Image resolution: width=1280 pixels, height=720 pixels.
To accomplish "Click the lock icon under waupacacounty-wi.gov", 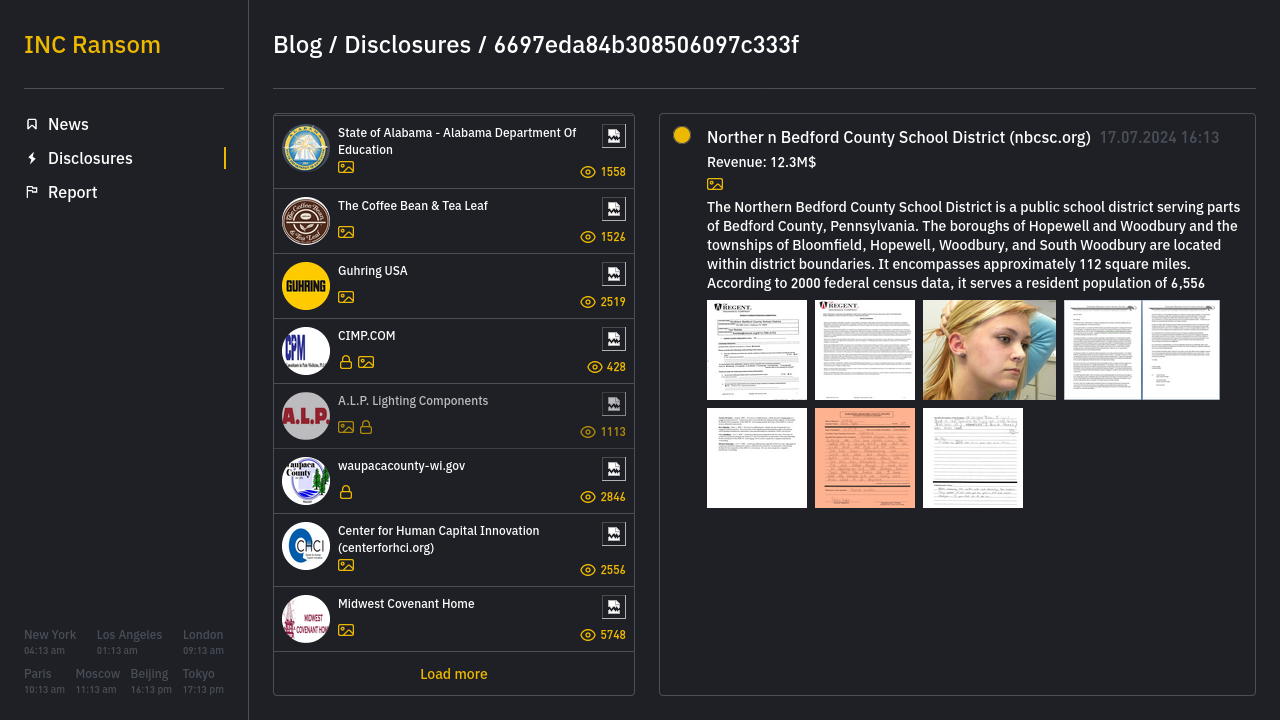I will coord(346,492).
